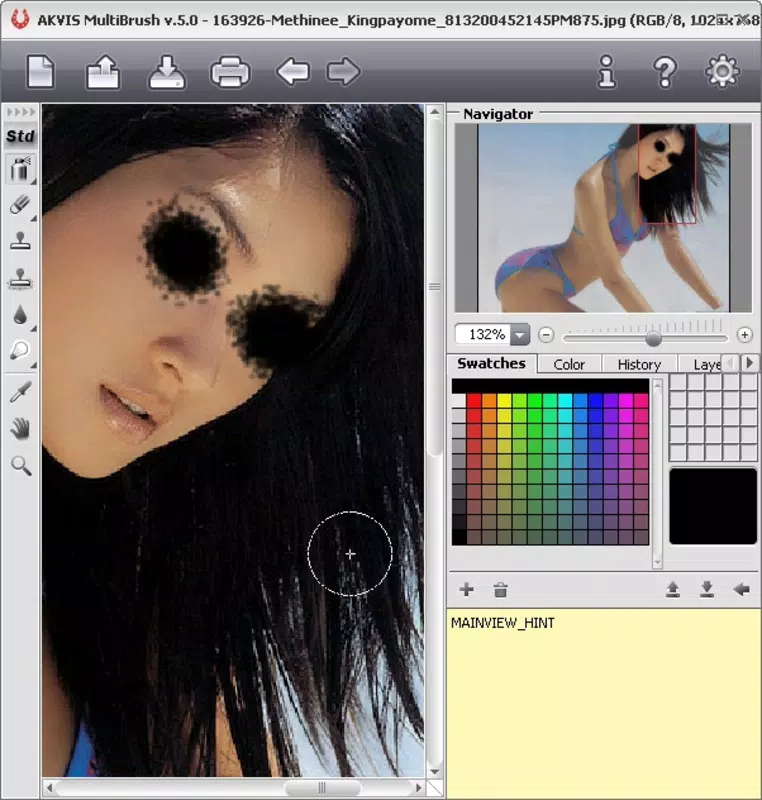Click the left-pointing arrow under swatches
Screen dimensions: 762x800
tap(741, 590)
